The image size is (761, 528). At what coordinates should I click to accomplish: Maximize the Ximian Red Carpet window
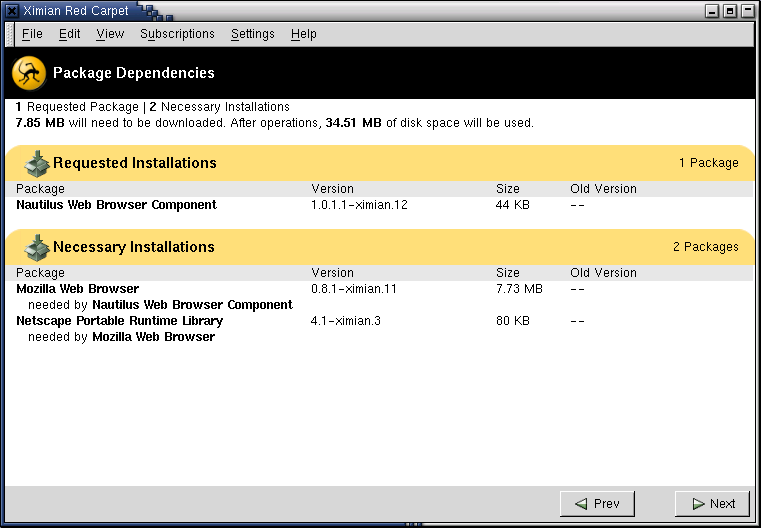[x=730, y=11]
